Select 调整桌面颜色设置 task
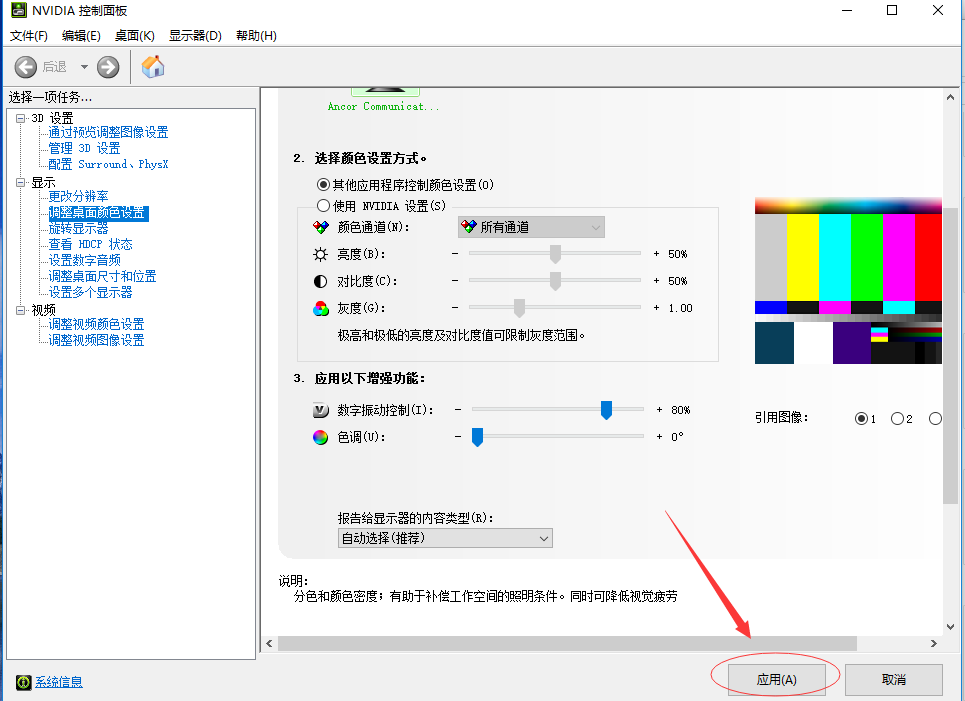This screenshot has height=701, width=965. [x=97, y=212]
